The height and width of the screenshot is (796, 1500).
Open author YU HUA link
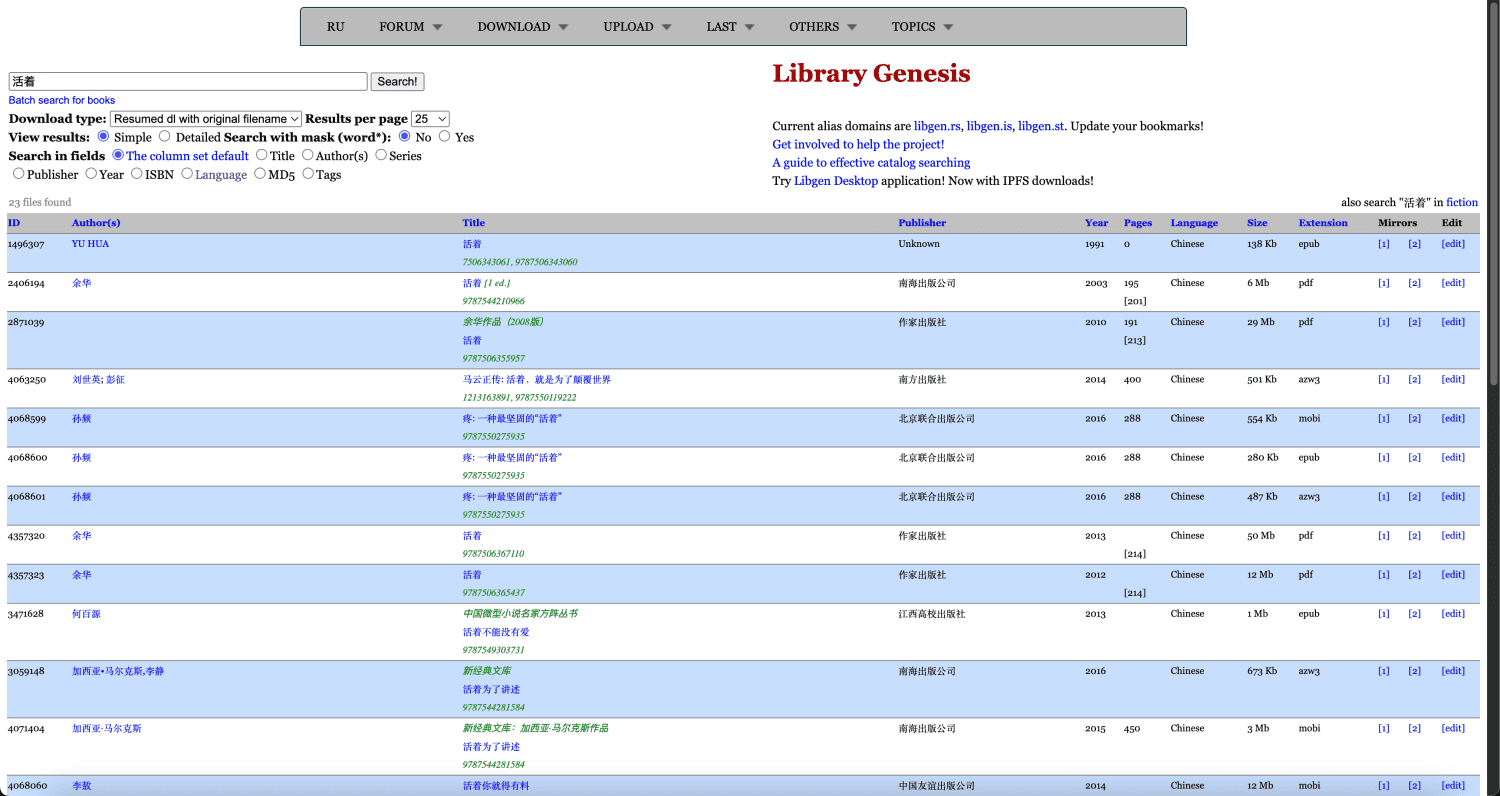[90, 244]
